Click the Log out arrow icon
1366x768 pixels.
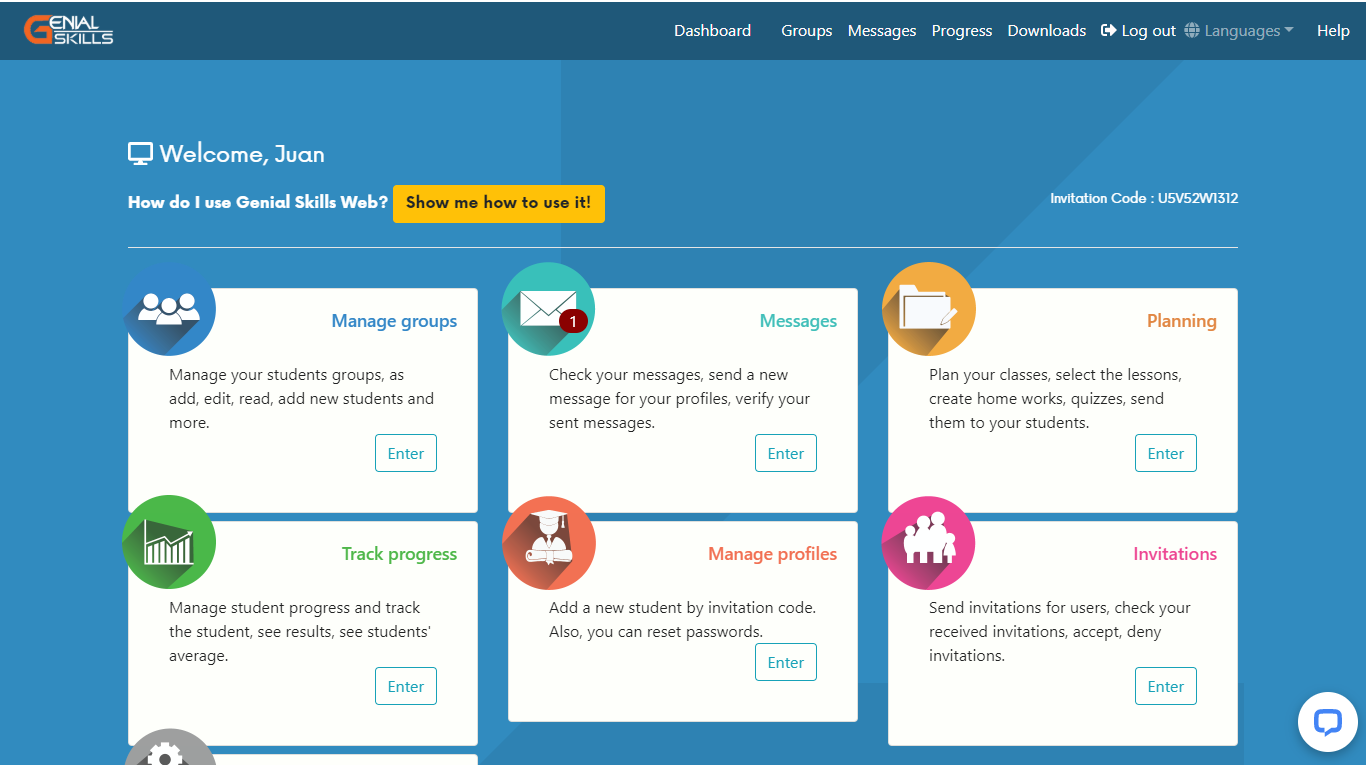(1108, 31)
